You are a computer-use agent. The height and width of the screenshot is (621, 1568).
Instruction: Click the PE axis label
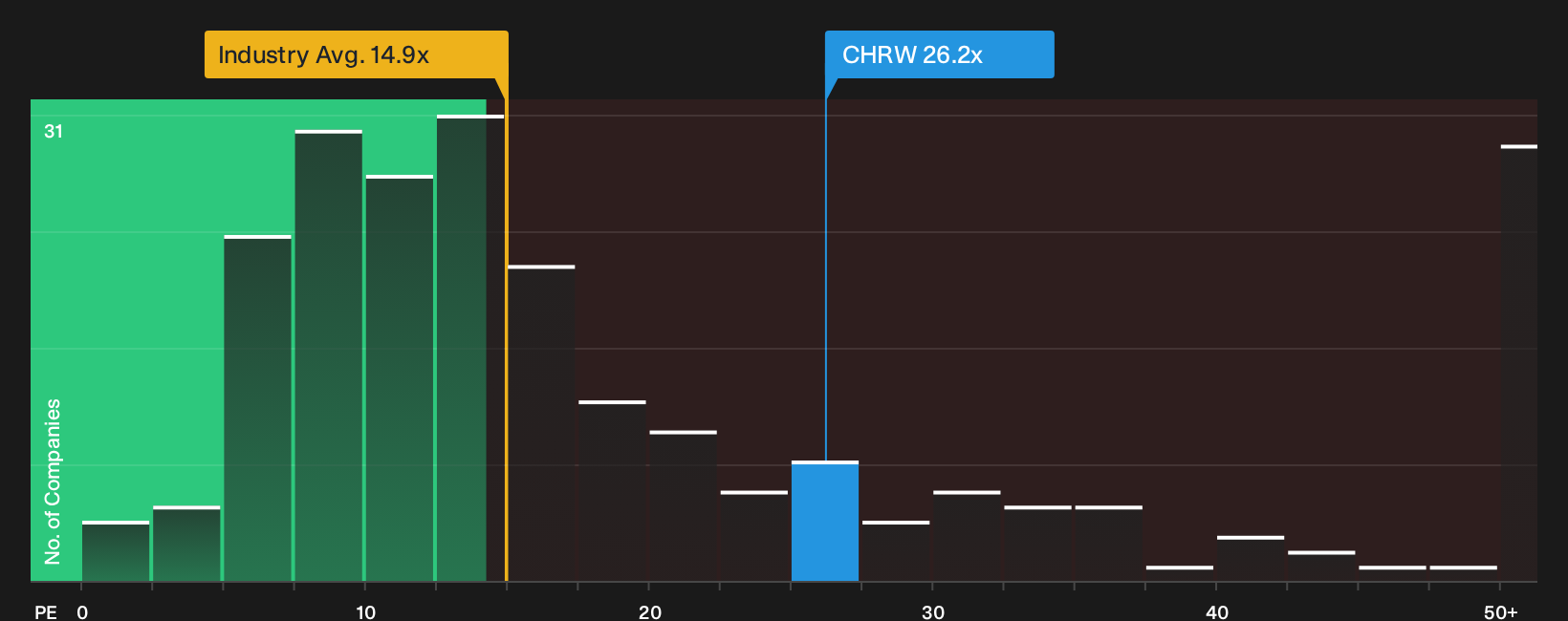click(46, 612)
